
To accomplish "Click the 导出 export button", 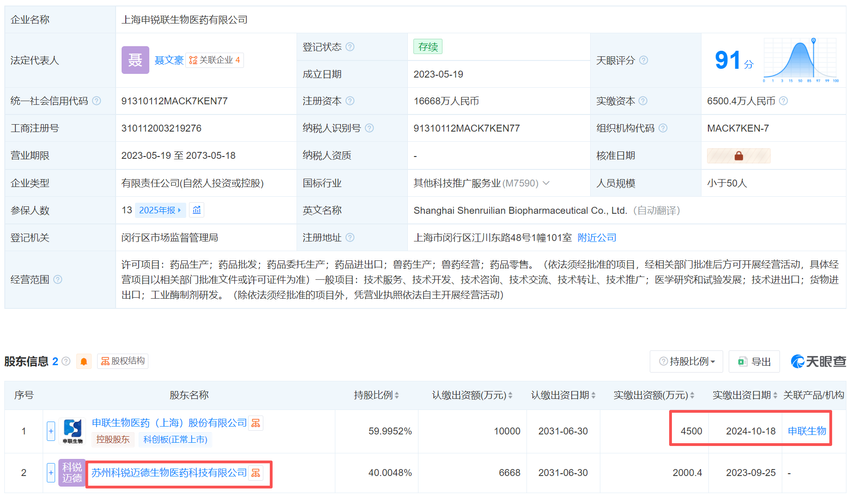I will [754, 361].
